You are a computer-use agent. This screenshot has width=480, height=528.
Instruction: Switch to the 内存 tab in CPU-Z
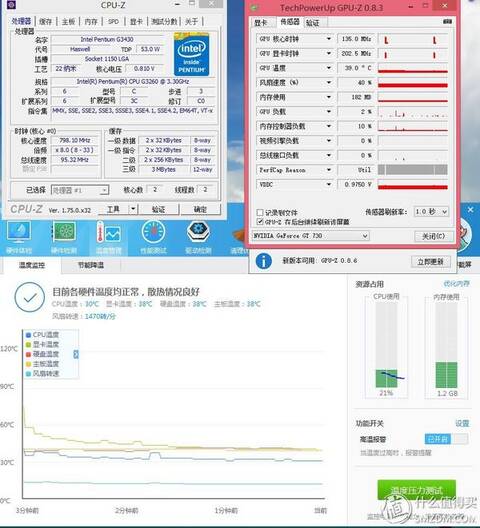(x=91, y=22)
